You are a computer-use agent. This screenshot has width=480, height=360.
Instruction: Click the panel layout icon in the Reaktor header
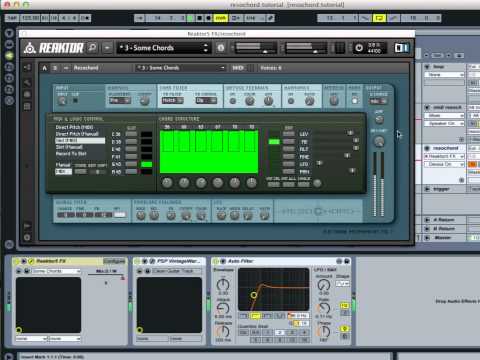pyautogui.click(x=401, y=48)
